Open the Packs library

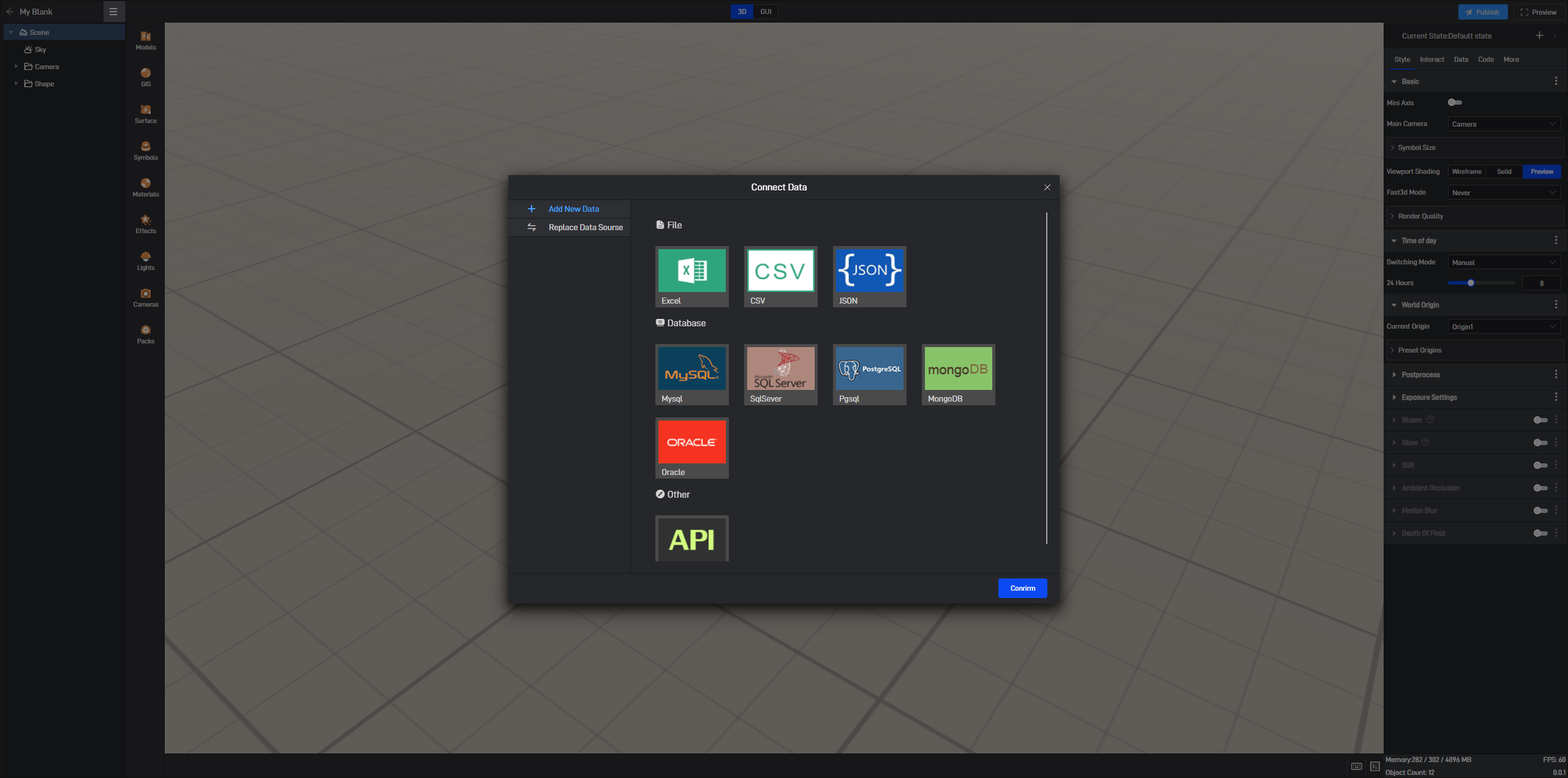coord(146,334)
